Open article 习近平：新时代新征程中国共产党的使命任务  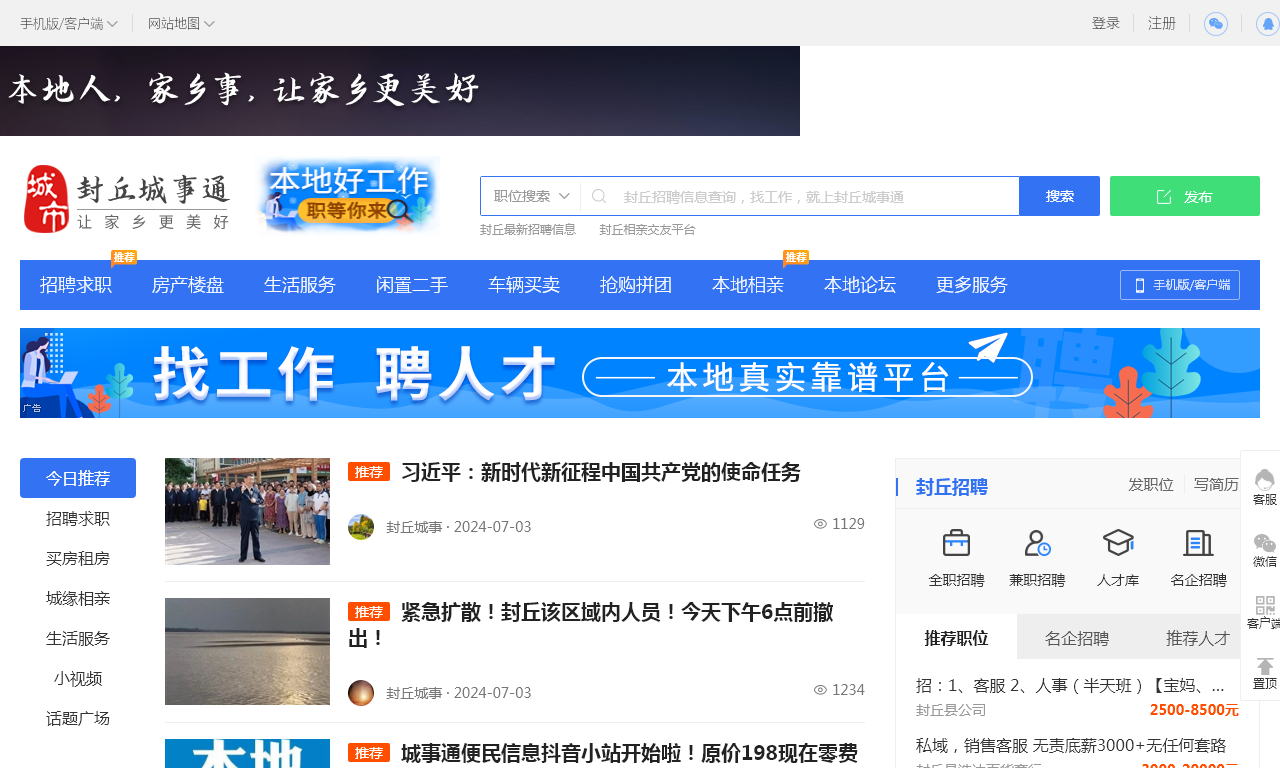click(x=601, y=472)
